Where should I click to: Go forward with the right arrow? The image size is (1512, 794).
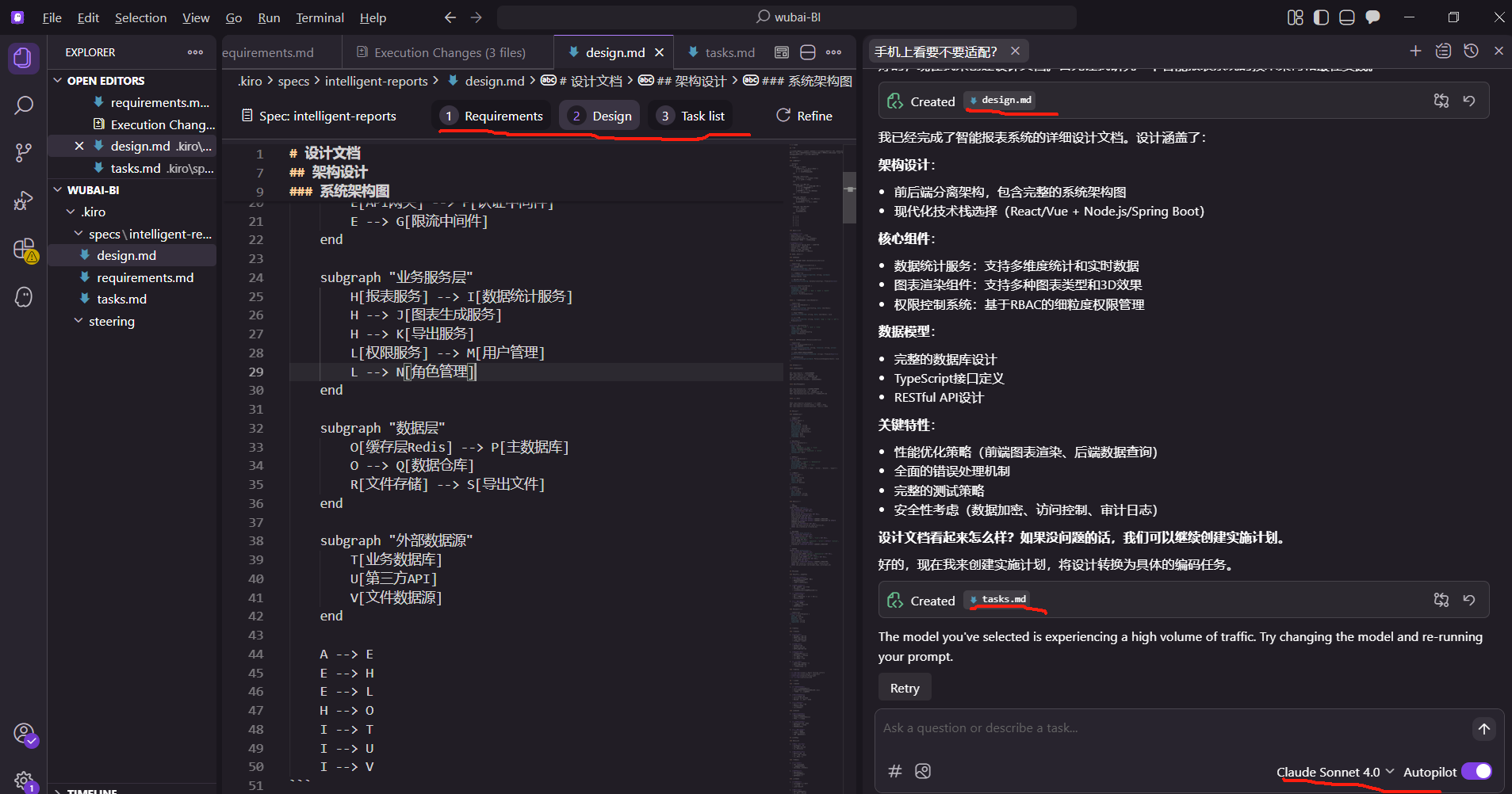point(476,17)
